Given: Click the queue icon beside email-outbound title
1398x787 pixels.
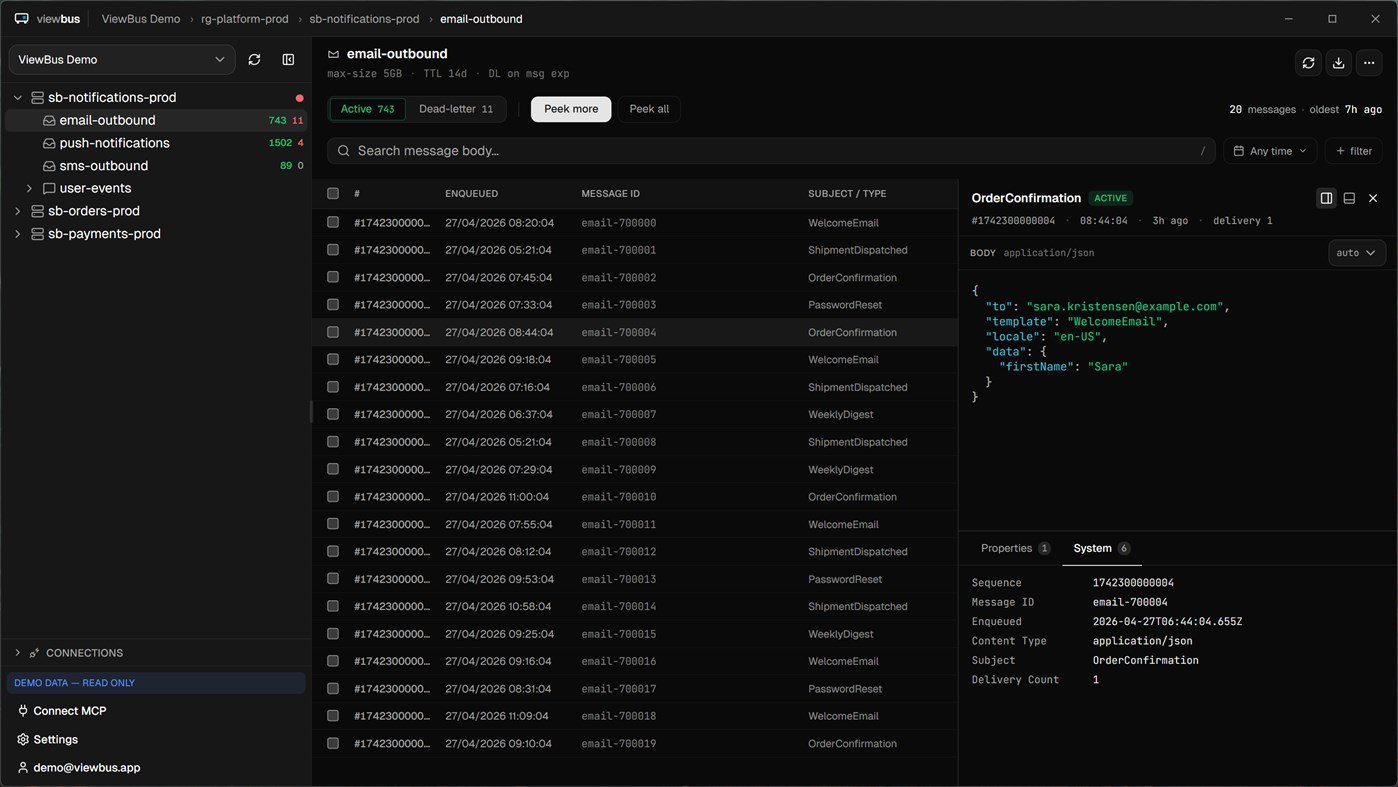Looking at the screenshot, I should (334, 54).
